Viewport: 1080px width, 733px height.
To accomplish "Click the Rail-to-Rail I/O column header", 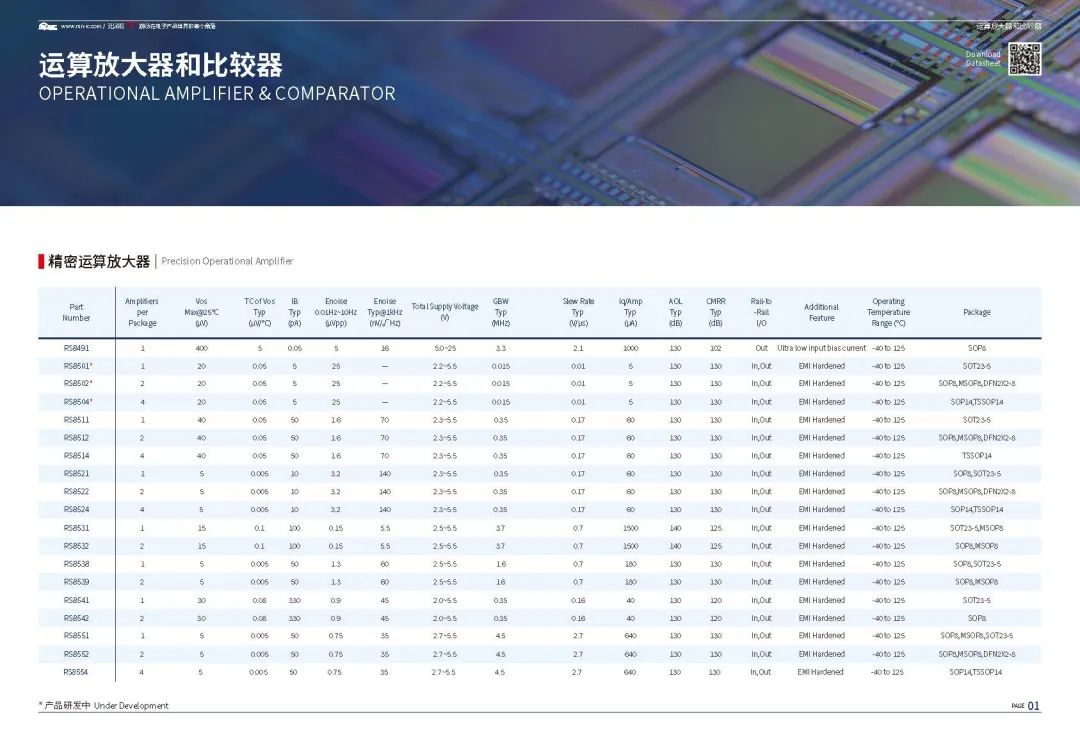I will coord(761,312).
